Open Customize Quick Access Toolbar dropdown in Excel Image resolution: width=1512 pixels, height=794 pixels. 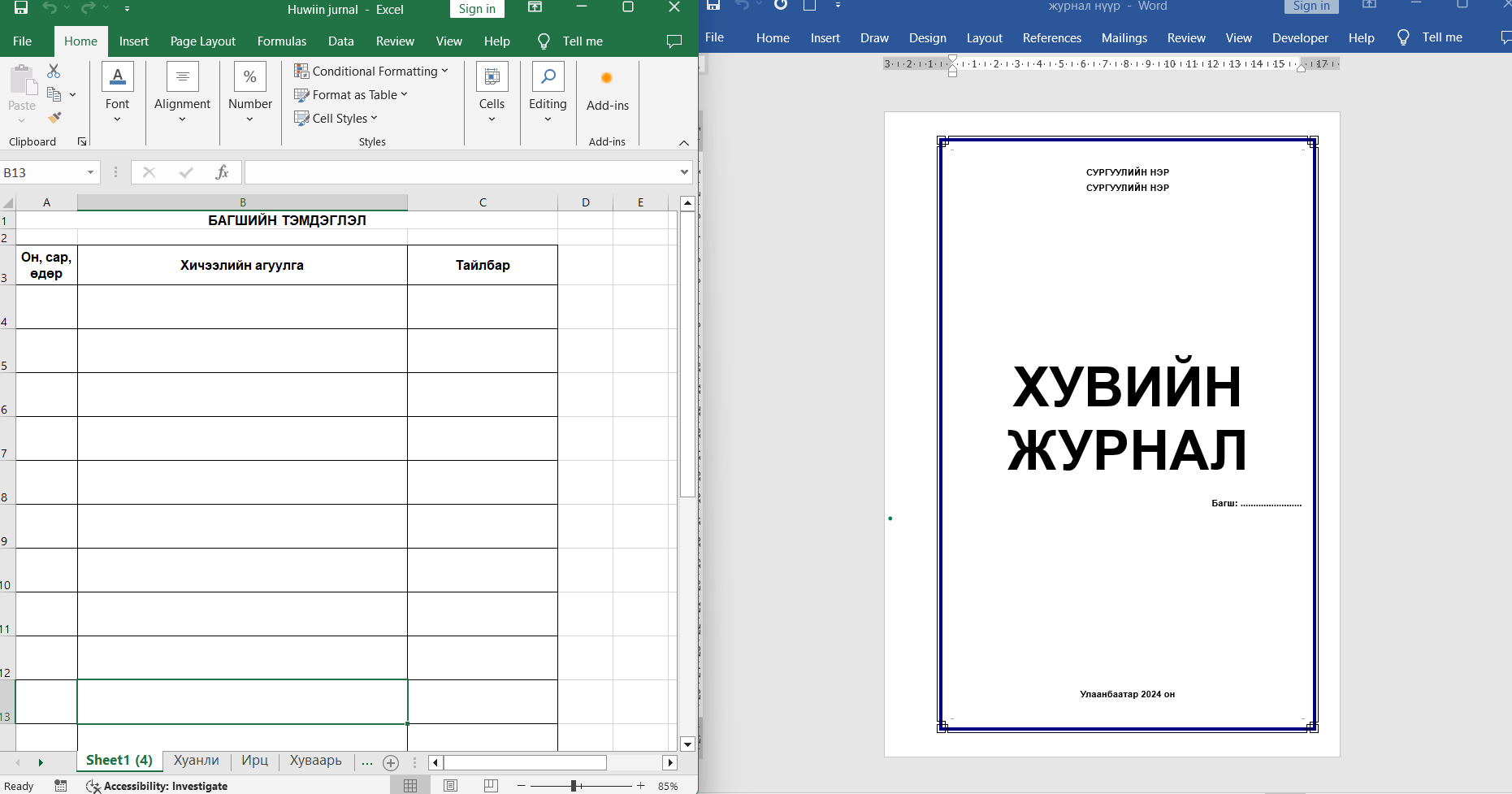point(128,8)
